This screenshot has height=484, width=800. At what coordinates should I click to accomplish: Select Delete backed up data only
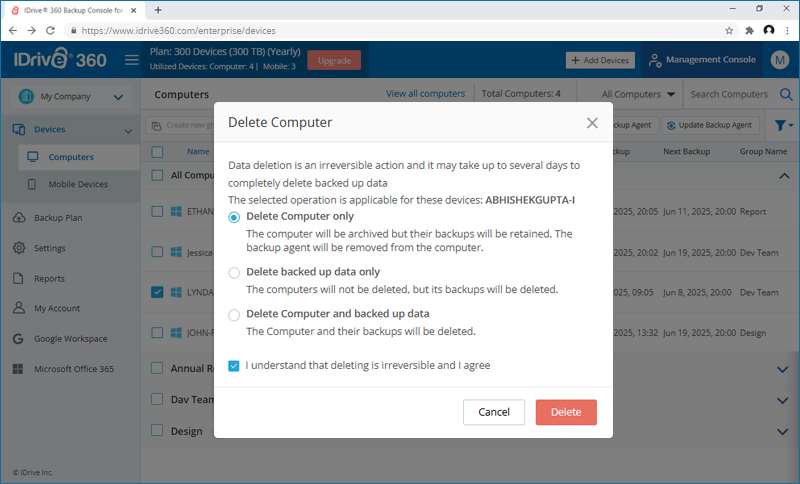[x=234, y=272]
